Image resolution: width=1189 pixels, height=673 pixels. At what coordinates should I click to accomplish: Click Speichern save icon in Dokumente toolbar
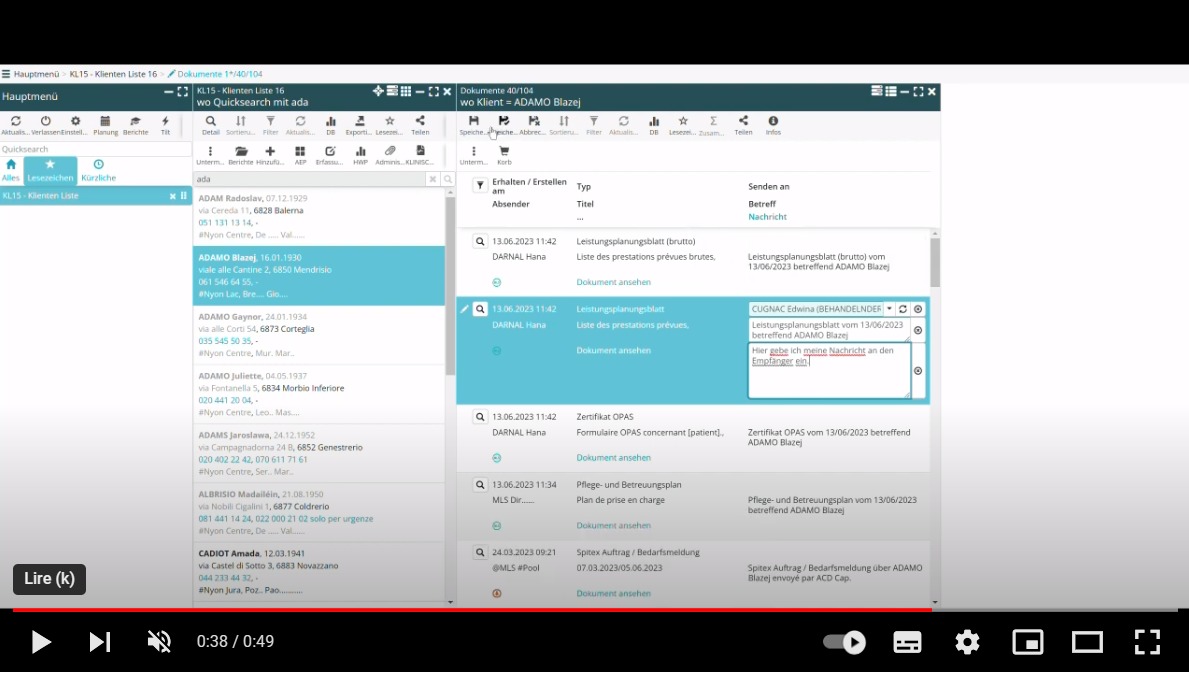click(x=473, y=121)
